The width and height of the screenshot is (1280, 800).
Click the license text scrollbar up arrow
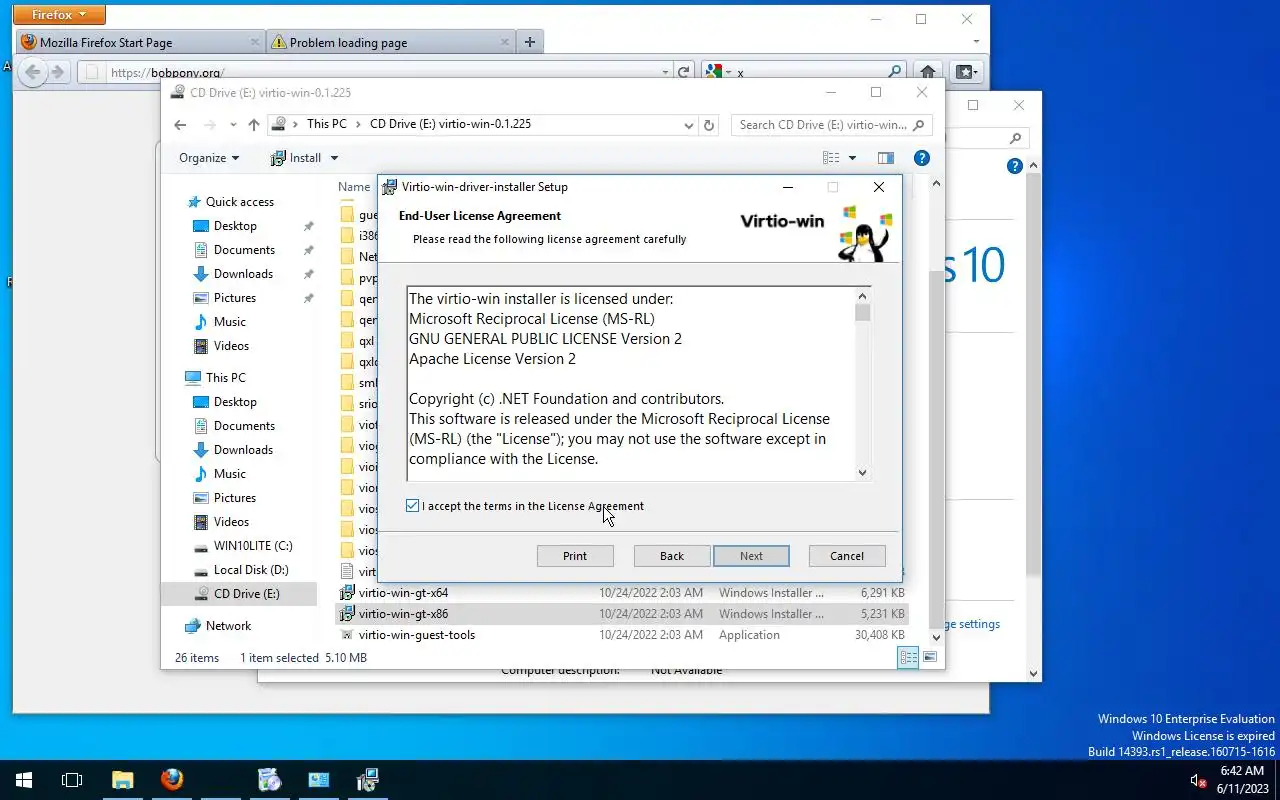point(863,296)
